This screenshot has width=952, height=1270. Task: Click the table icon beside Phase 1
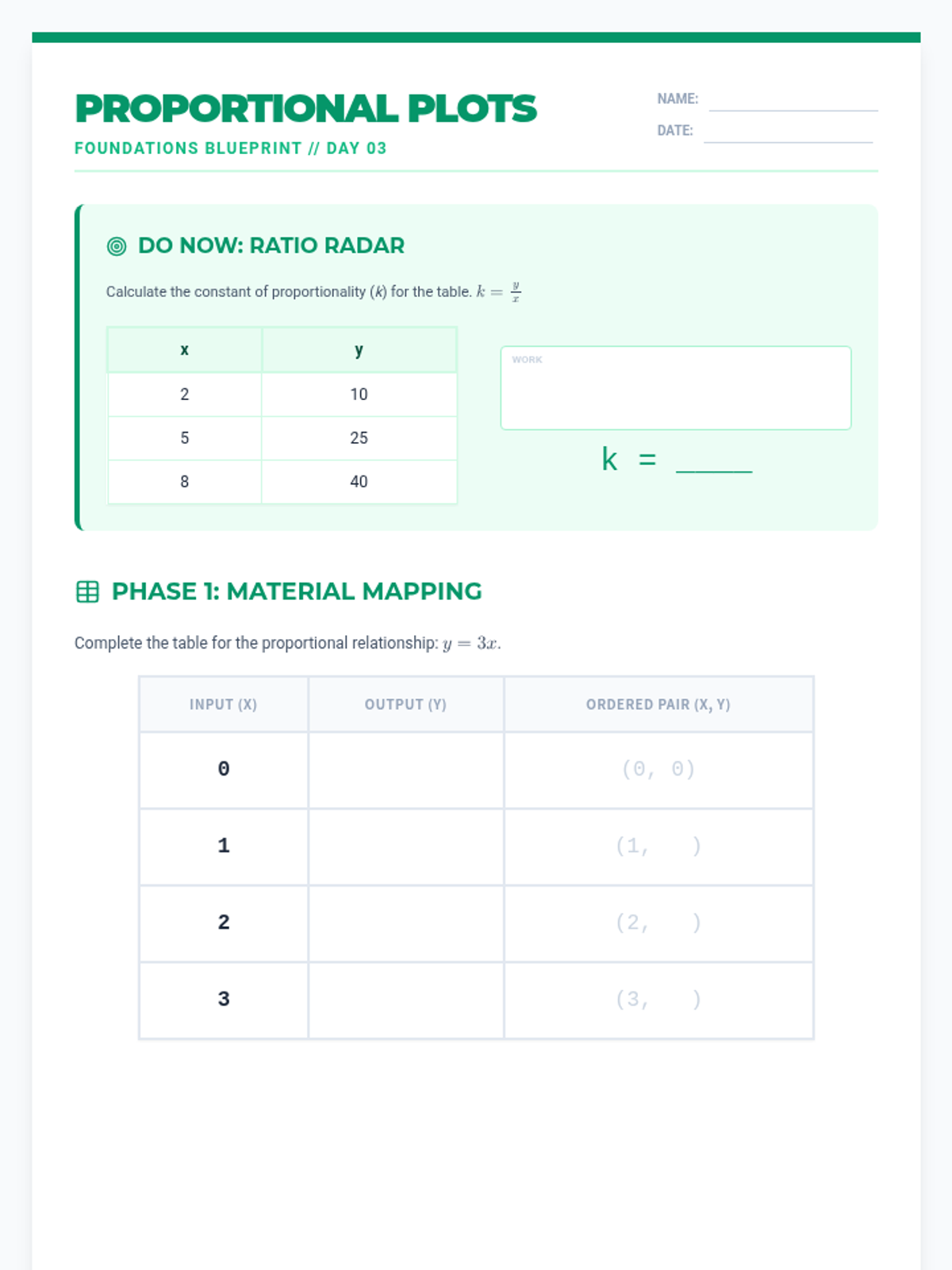coord(87,591)
